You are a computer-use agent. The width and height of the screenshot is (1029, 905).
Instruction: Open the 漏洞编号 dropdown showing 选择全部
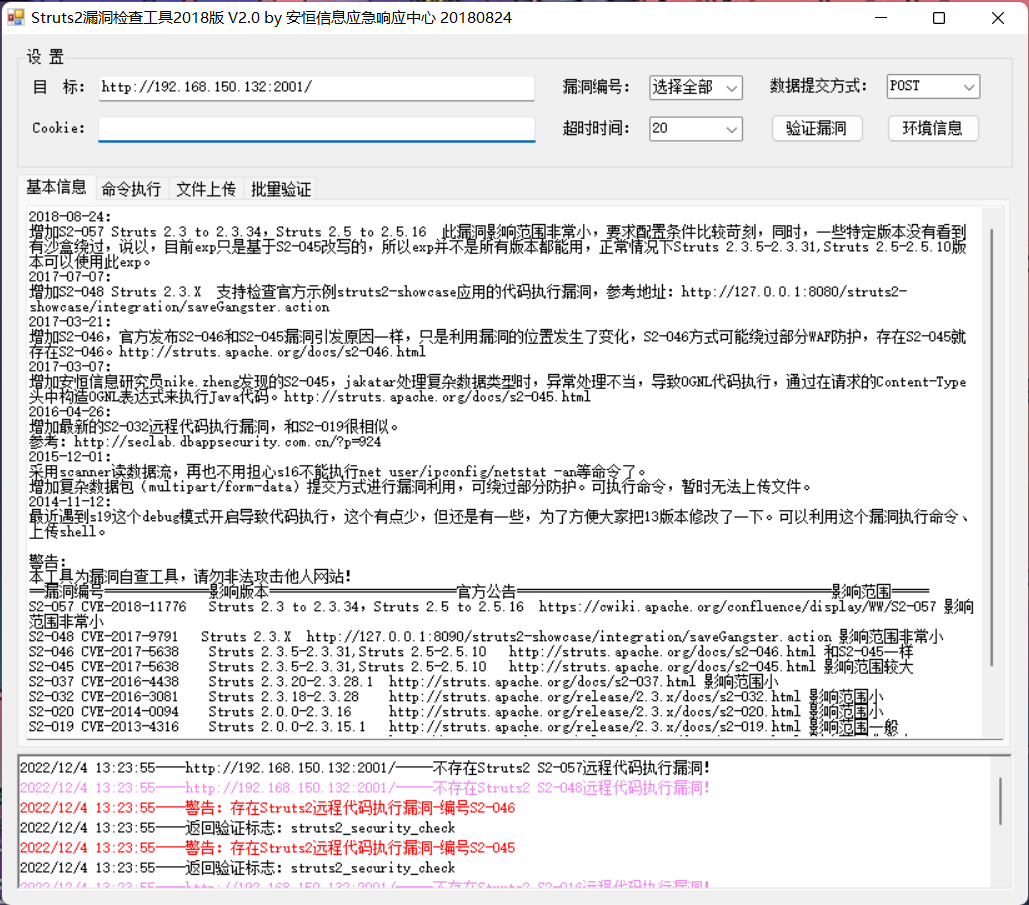(x=696, y=87)
